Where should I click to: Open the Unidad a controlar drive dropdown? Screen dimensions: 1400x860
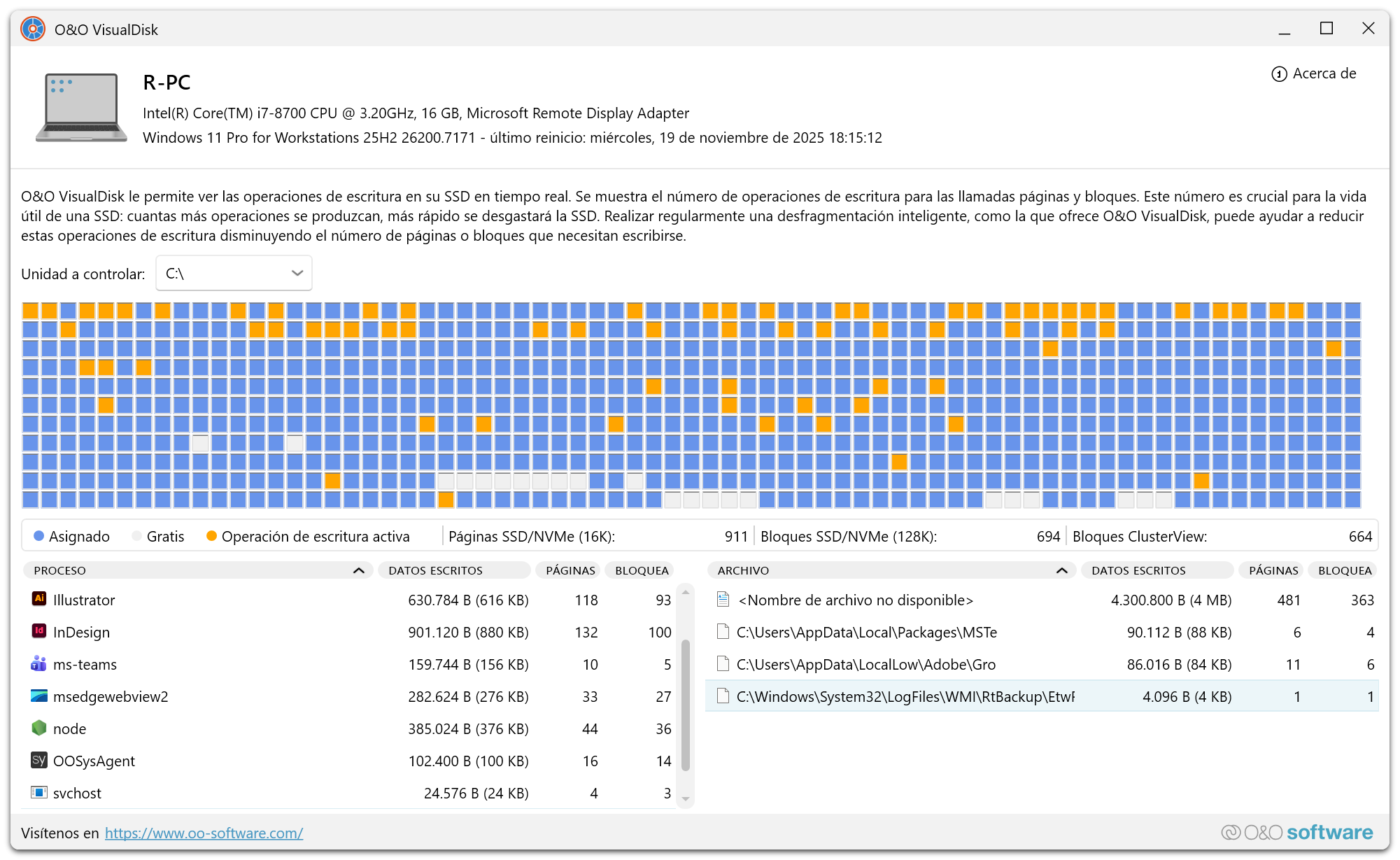(x=234, y=274)
